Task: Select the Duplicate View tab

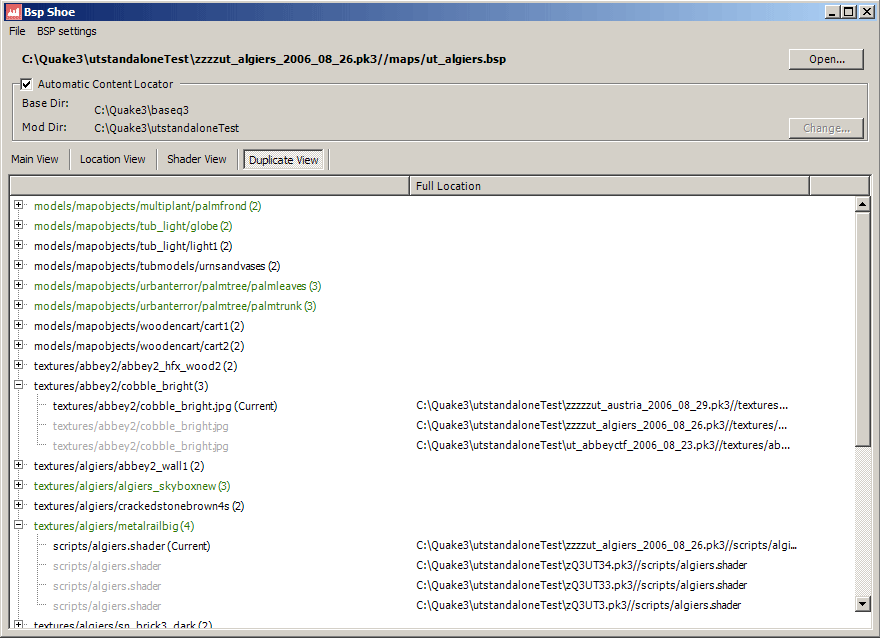Action: 284,160
